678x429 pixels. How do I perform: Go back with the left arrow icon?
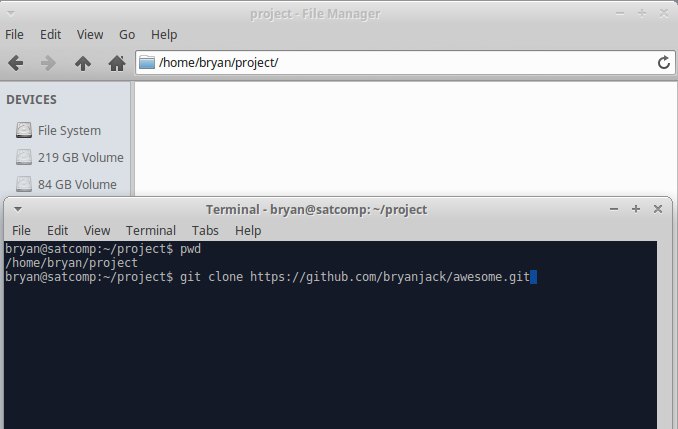(16, 63)
